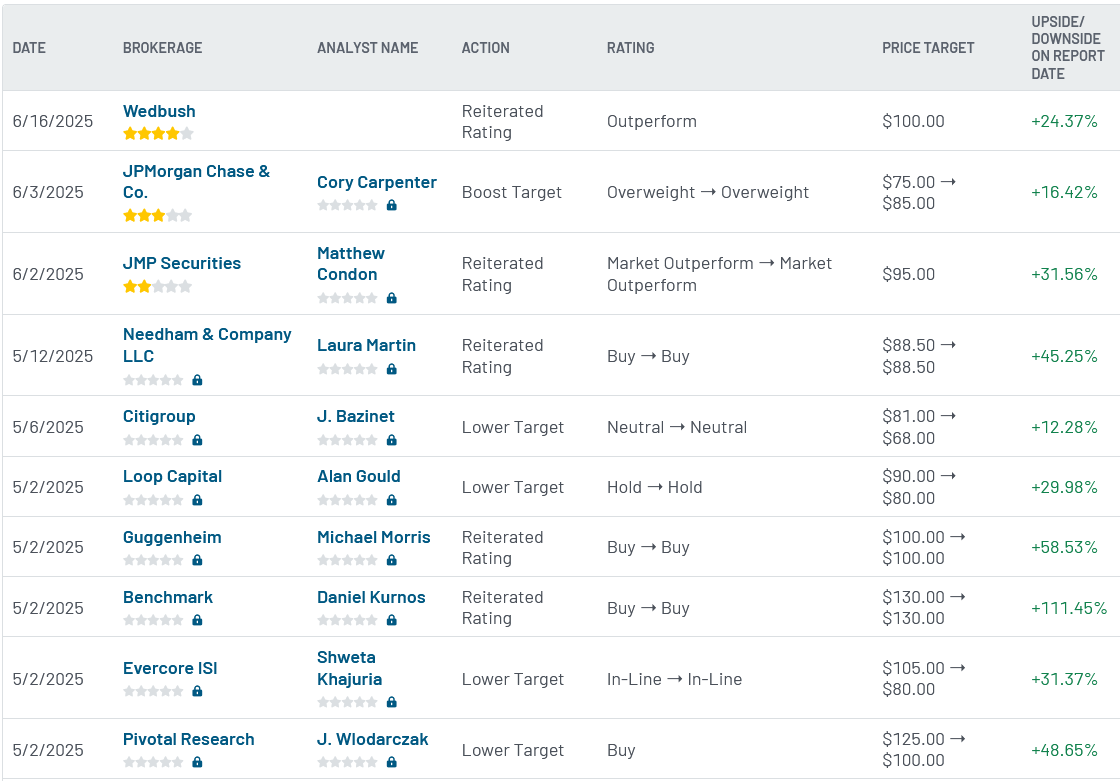
Task: Select the +111.45% upside value
Action: click(1069, 608)
